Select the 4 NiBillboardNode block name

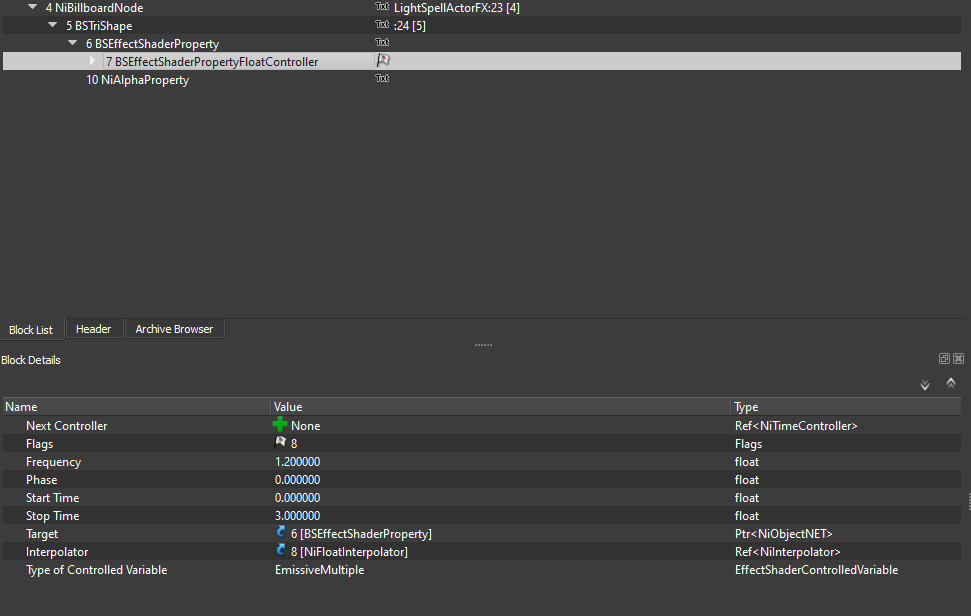point(94,8)
